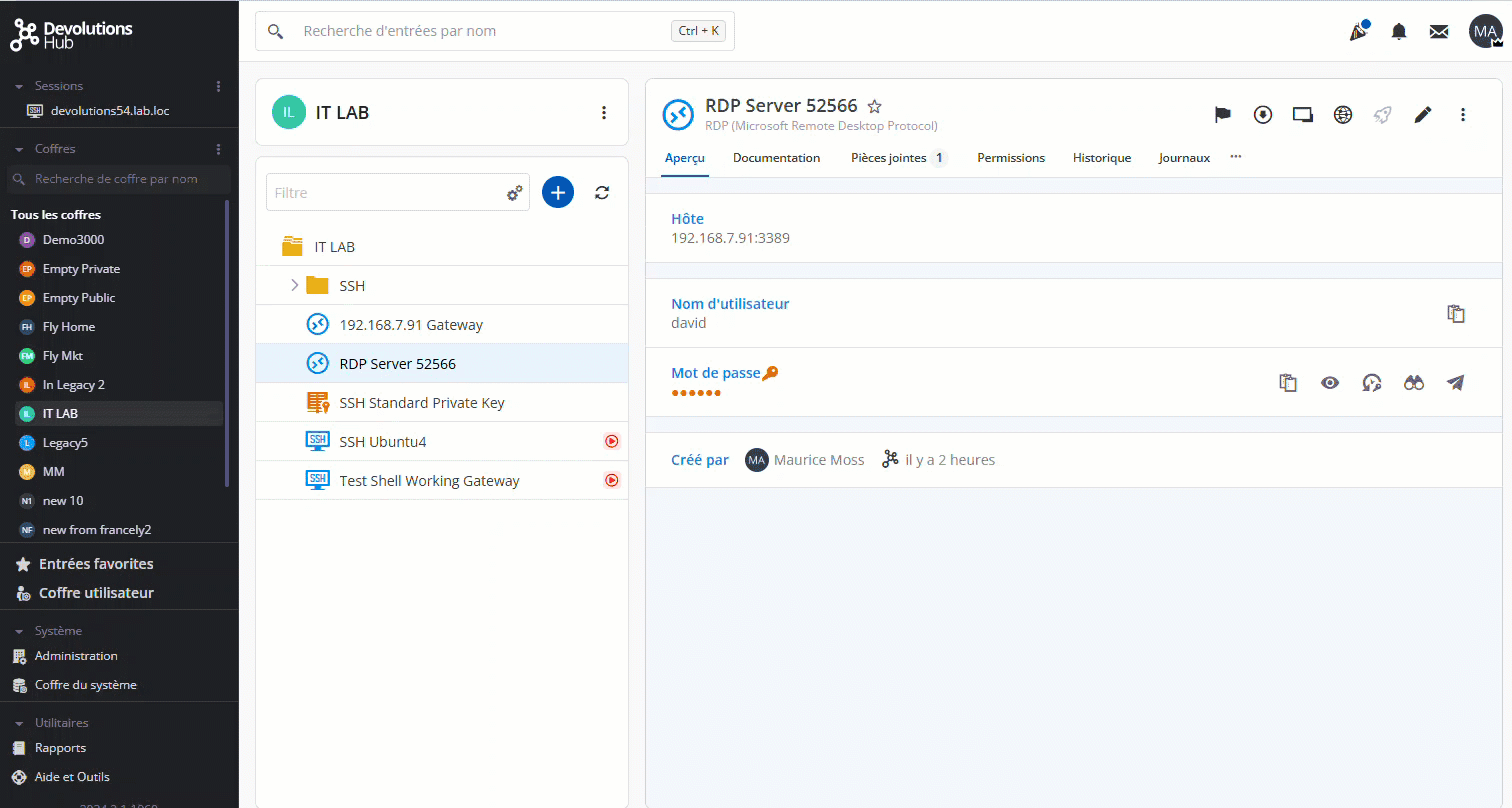Open the Permissions tab
The image size is (1512, 808).
pos(1010,158)
